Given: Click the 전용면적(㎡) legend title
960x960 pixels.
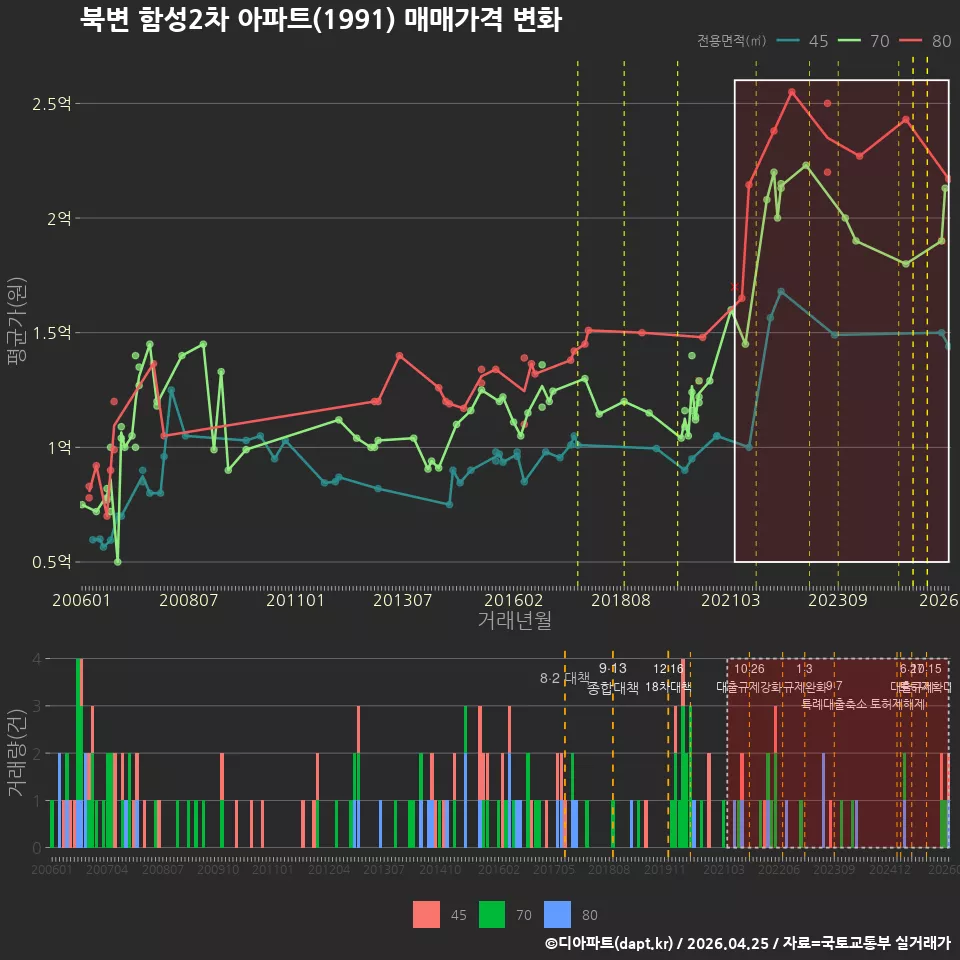Looking at the screenshot, I should 732,41.
